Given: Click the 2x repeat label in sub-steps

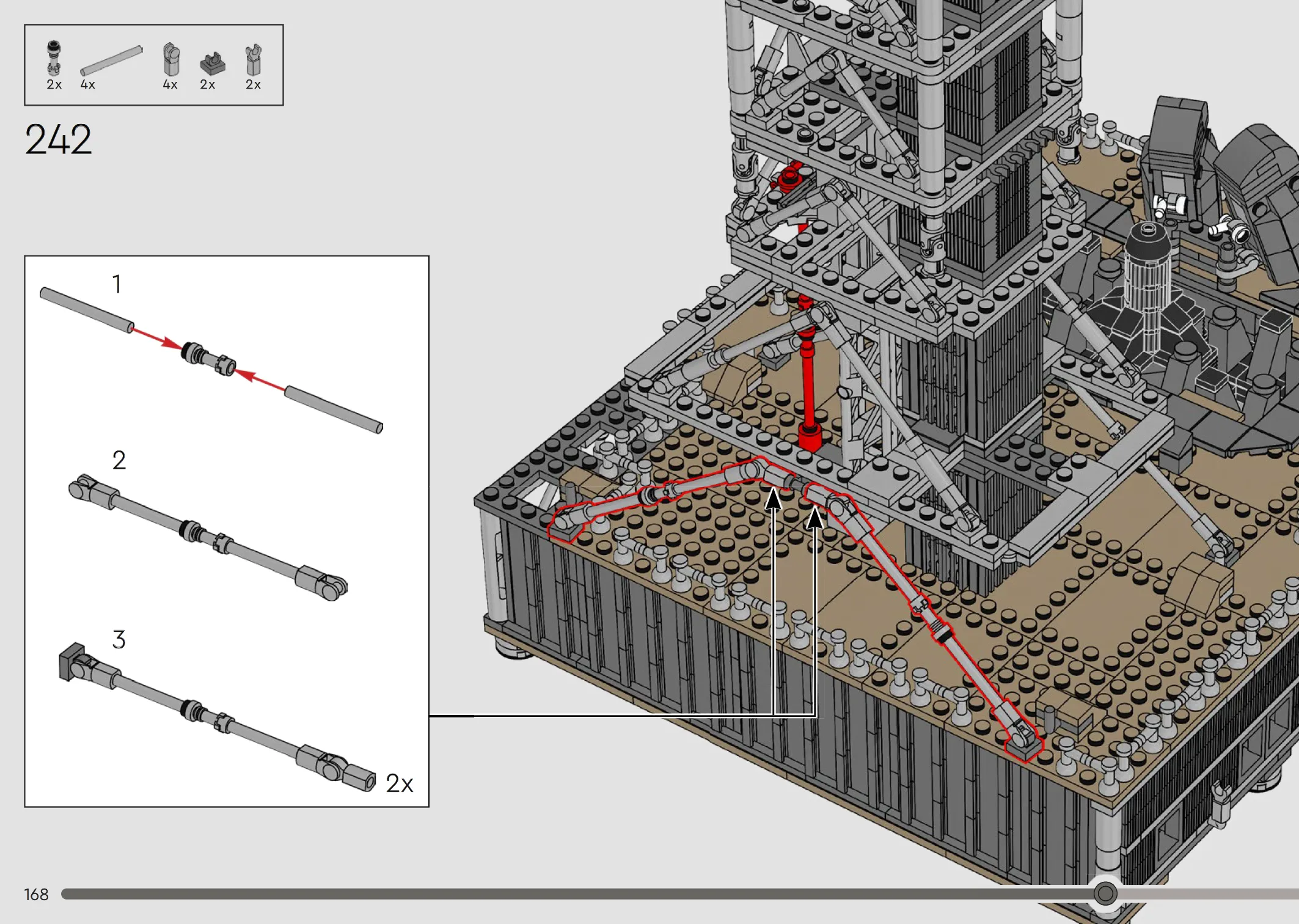Looking at the screenshot, I should (x=400, y=783).
